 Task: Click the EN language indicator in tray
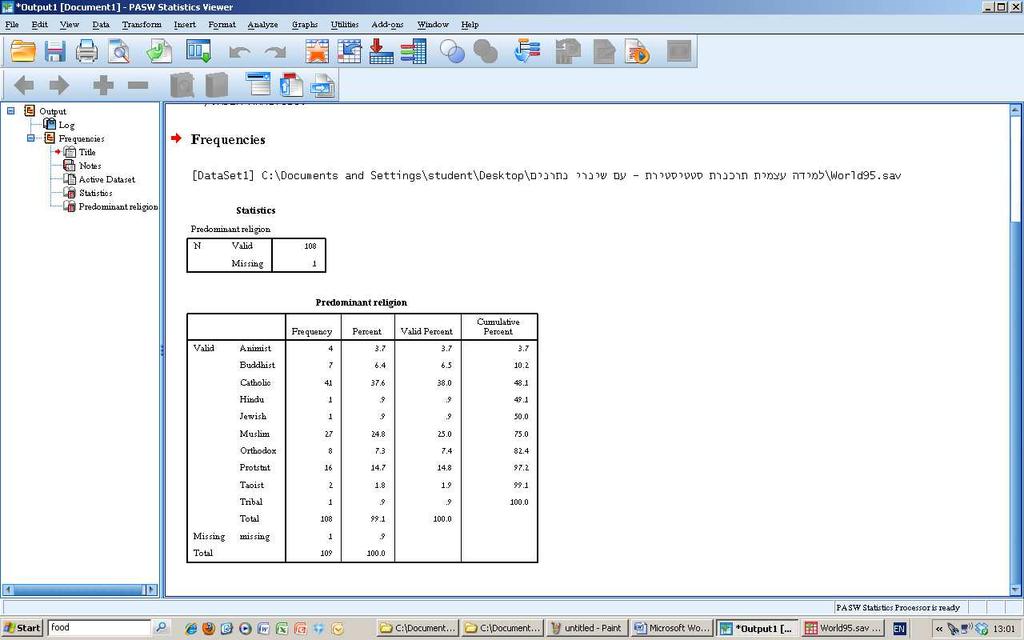point(899,628)
